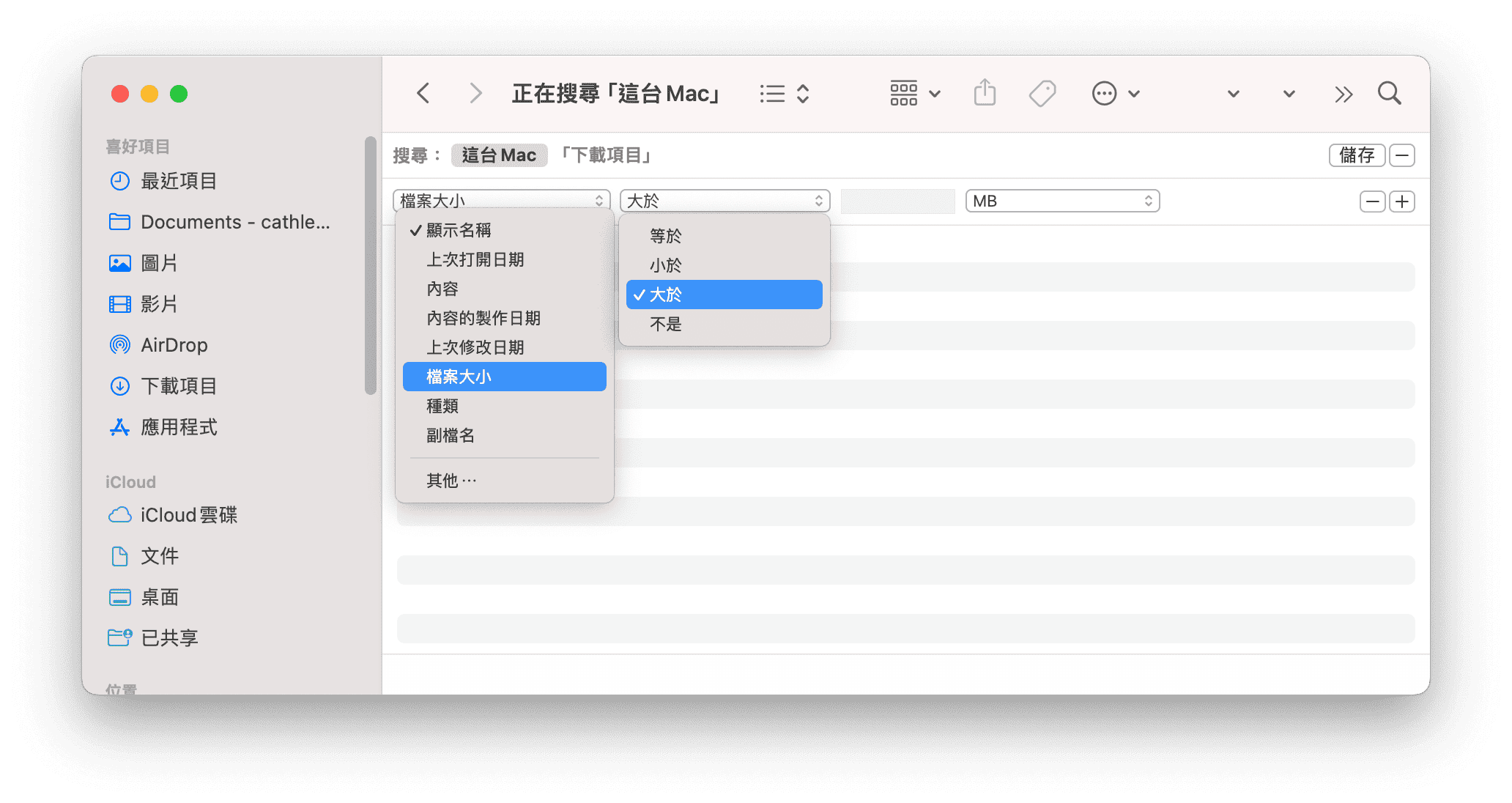The image size is (1512, 803).
Task: Select 檔案大小 from attribute menu
Action: click(x=505, y=377)
